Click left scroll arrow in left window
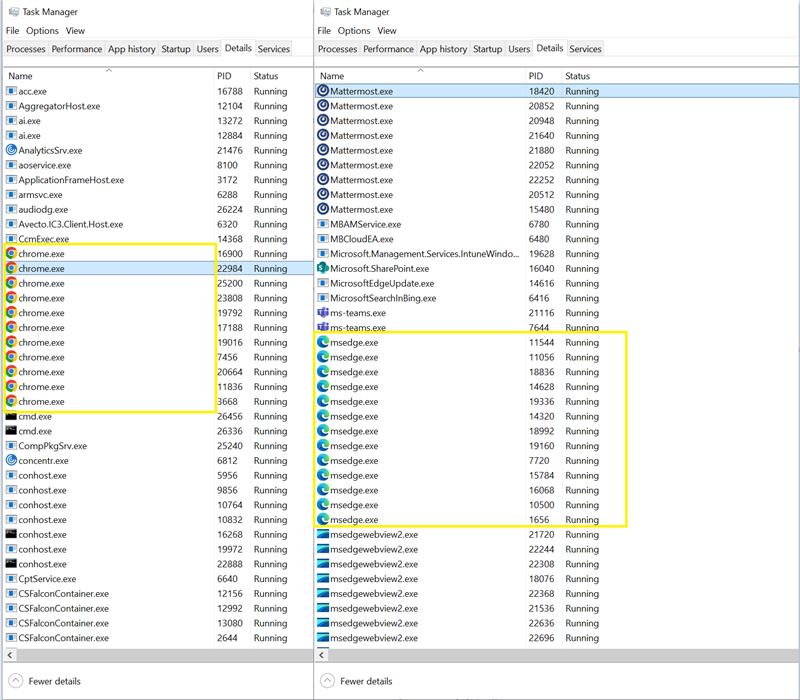Screen dimensions: 800x700 pos(10,655)
